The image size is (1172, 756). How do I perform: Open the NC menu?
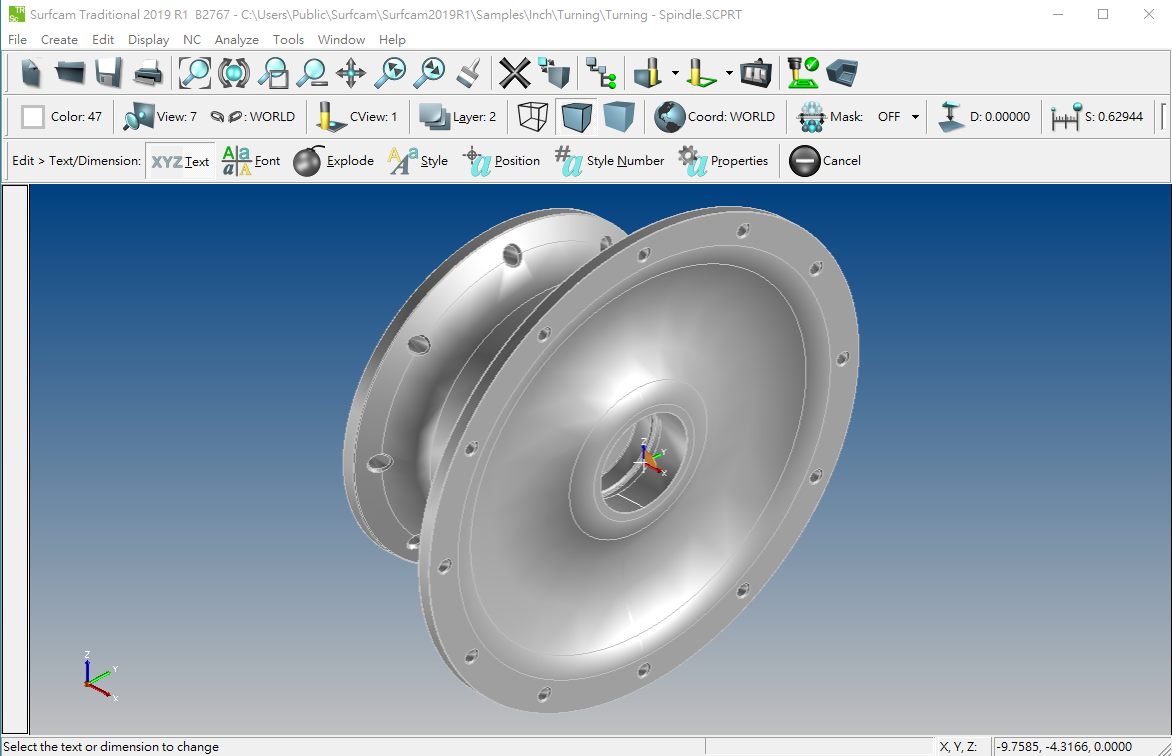[x=192, y=40]
